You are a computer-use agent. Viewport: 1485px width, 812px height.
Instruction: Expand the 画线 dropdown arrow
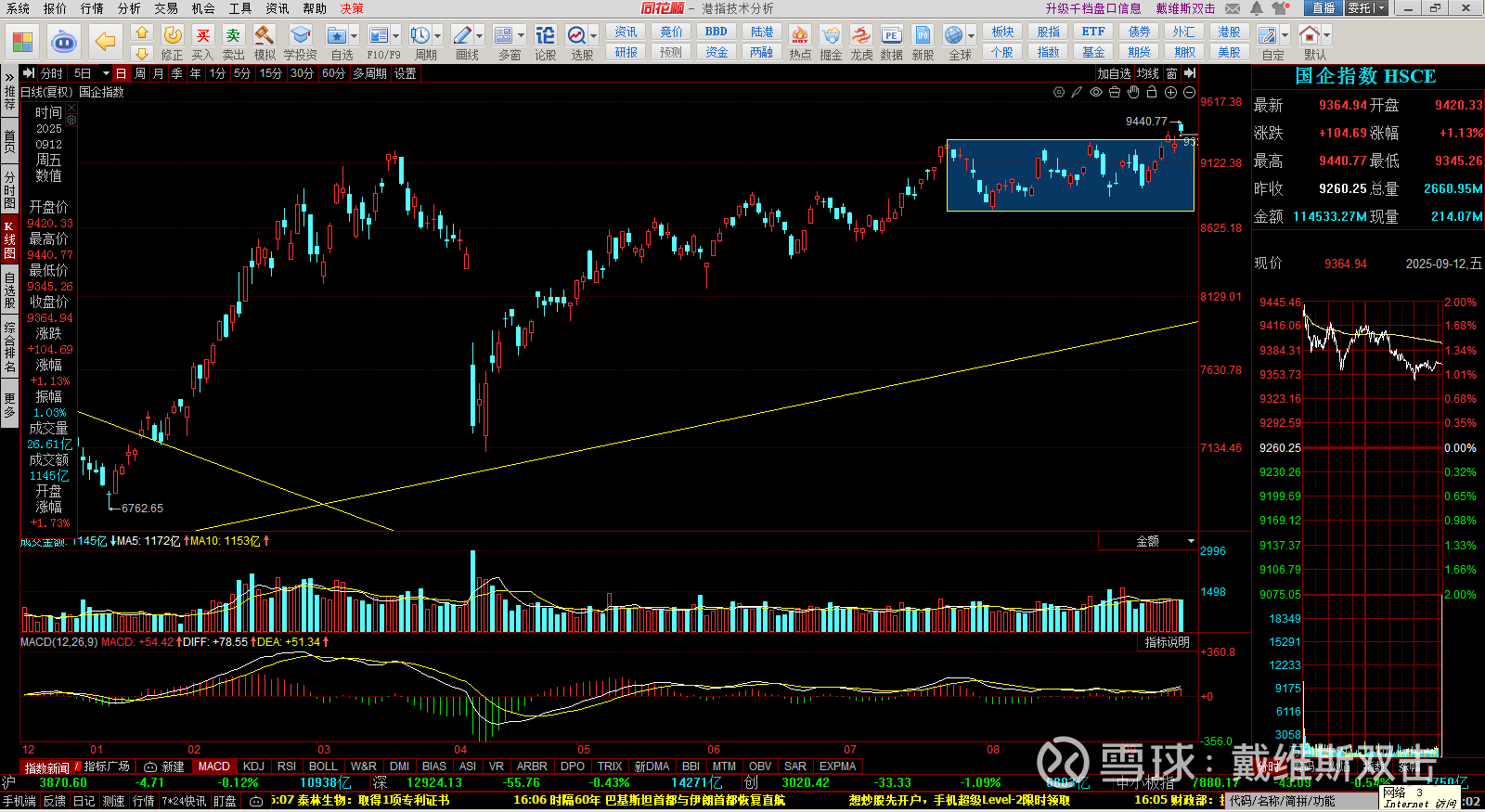[x=479, y=36]
